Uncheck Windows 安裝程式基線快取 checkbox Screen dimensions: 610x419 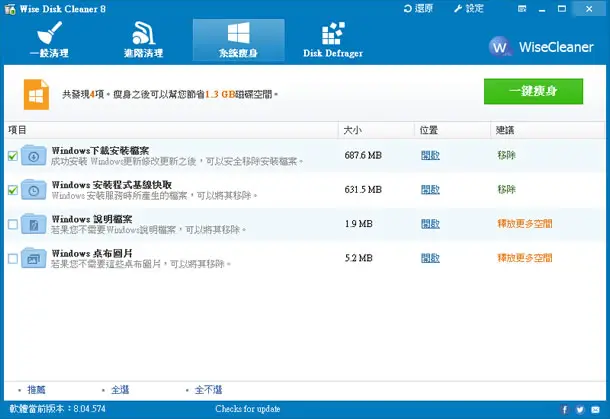coord(13,190)
